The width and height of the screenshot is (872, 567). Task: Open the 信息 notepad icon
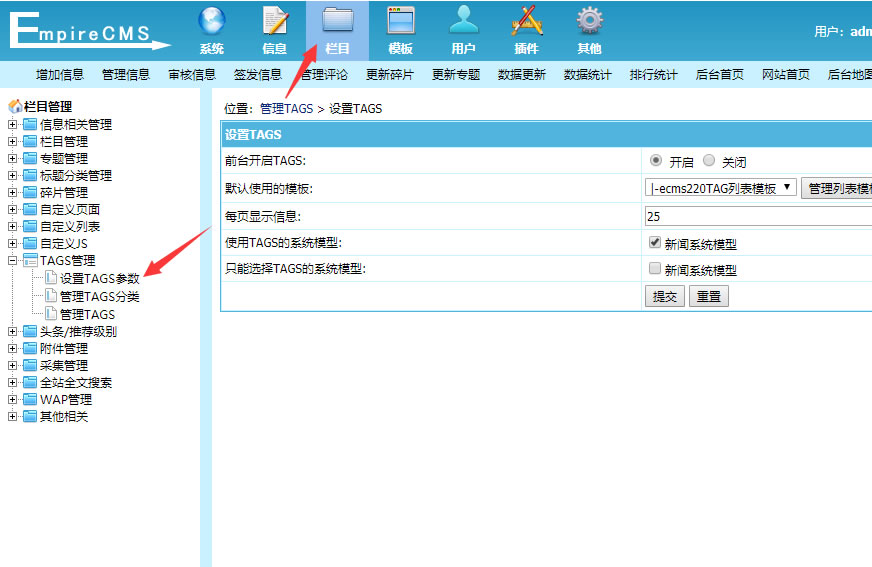click(x=275, y=22)
